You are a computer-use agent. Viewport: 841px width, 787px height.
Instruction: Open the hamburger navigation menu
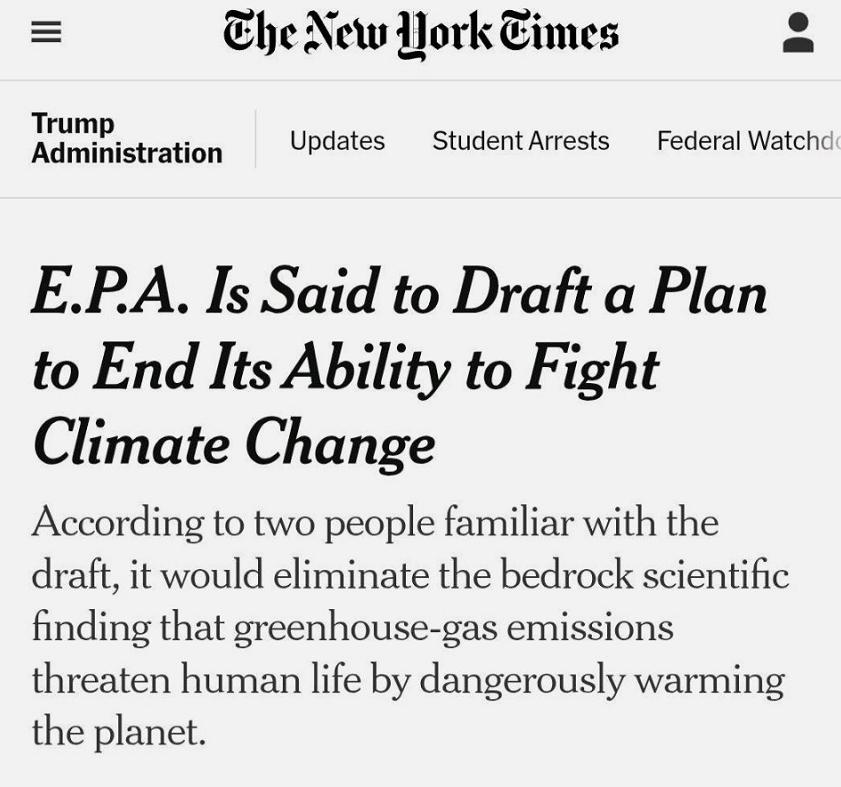pyautogui.click(x=46, y=32)
